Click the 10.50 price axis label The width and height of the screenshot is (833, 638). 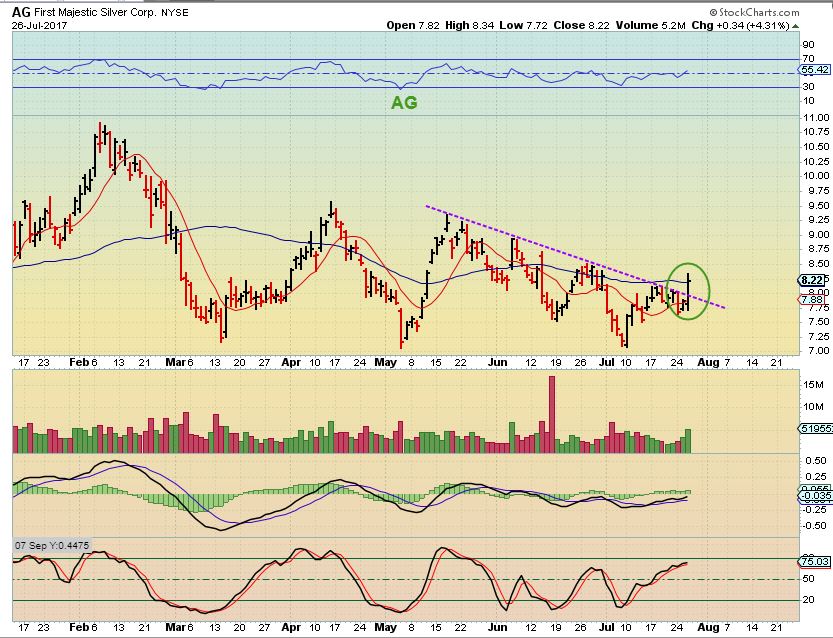point(817,147)
